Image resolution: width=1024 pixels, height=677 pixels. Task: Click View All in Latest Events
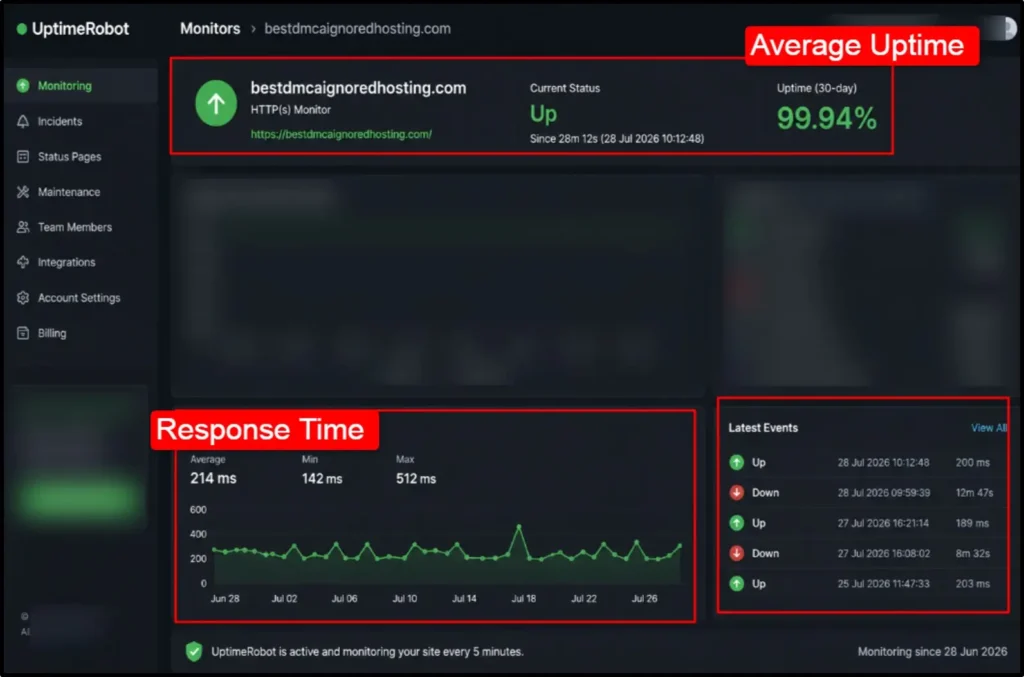tap(989, 428)
